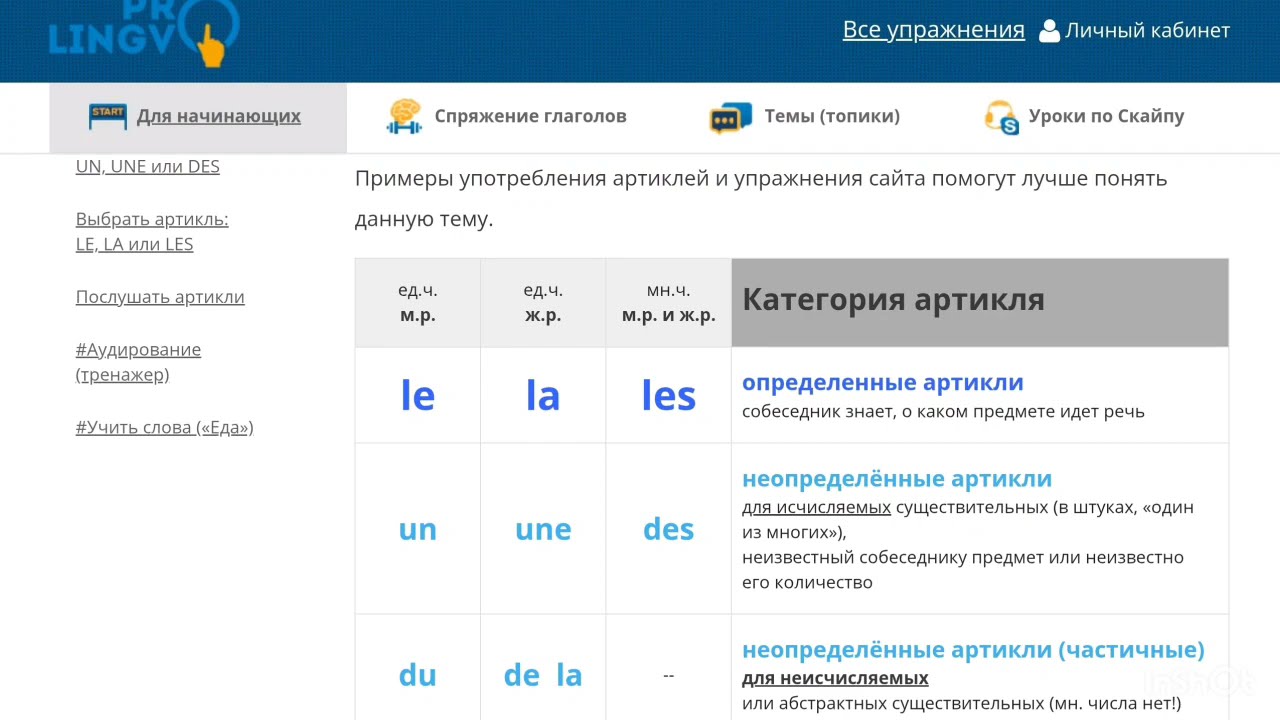Click the Категория артикля header

pos(980,303)
